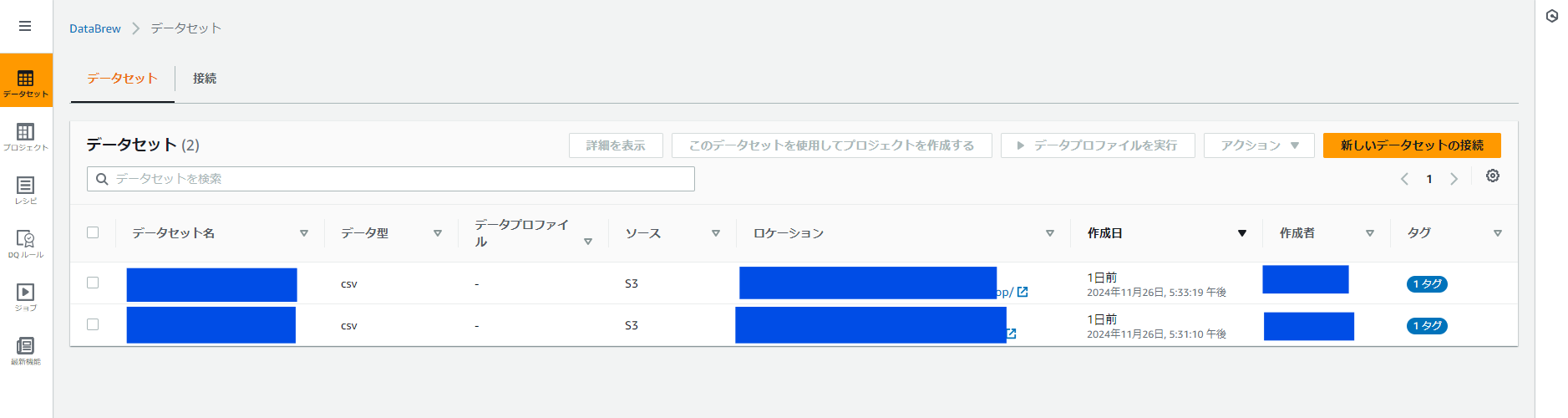Image resolution: width=1568 pixels, height=418 pixels.
Task: Select the データセット tab
Action: [122, 79]
